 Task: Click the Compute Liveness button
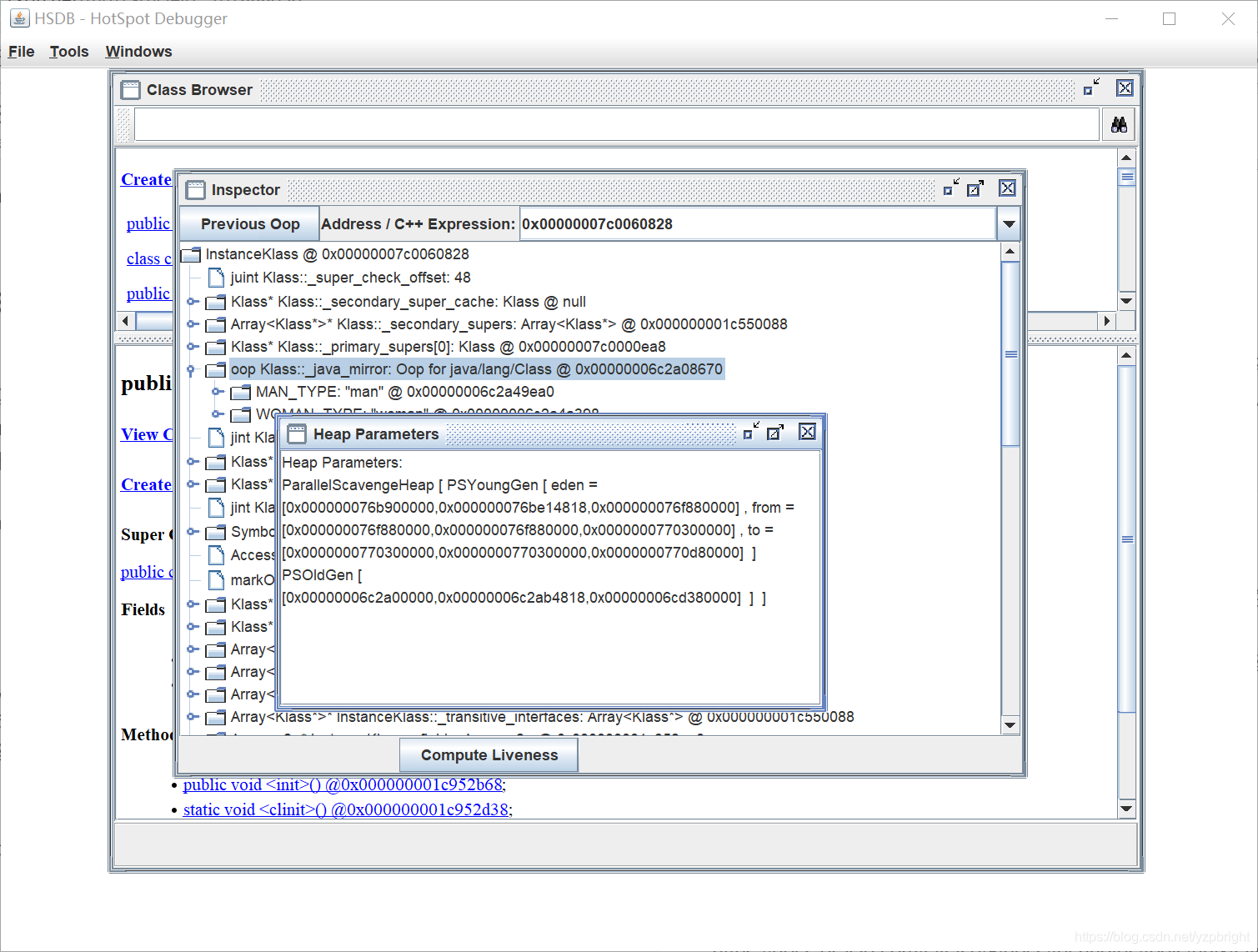point(489,755)
